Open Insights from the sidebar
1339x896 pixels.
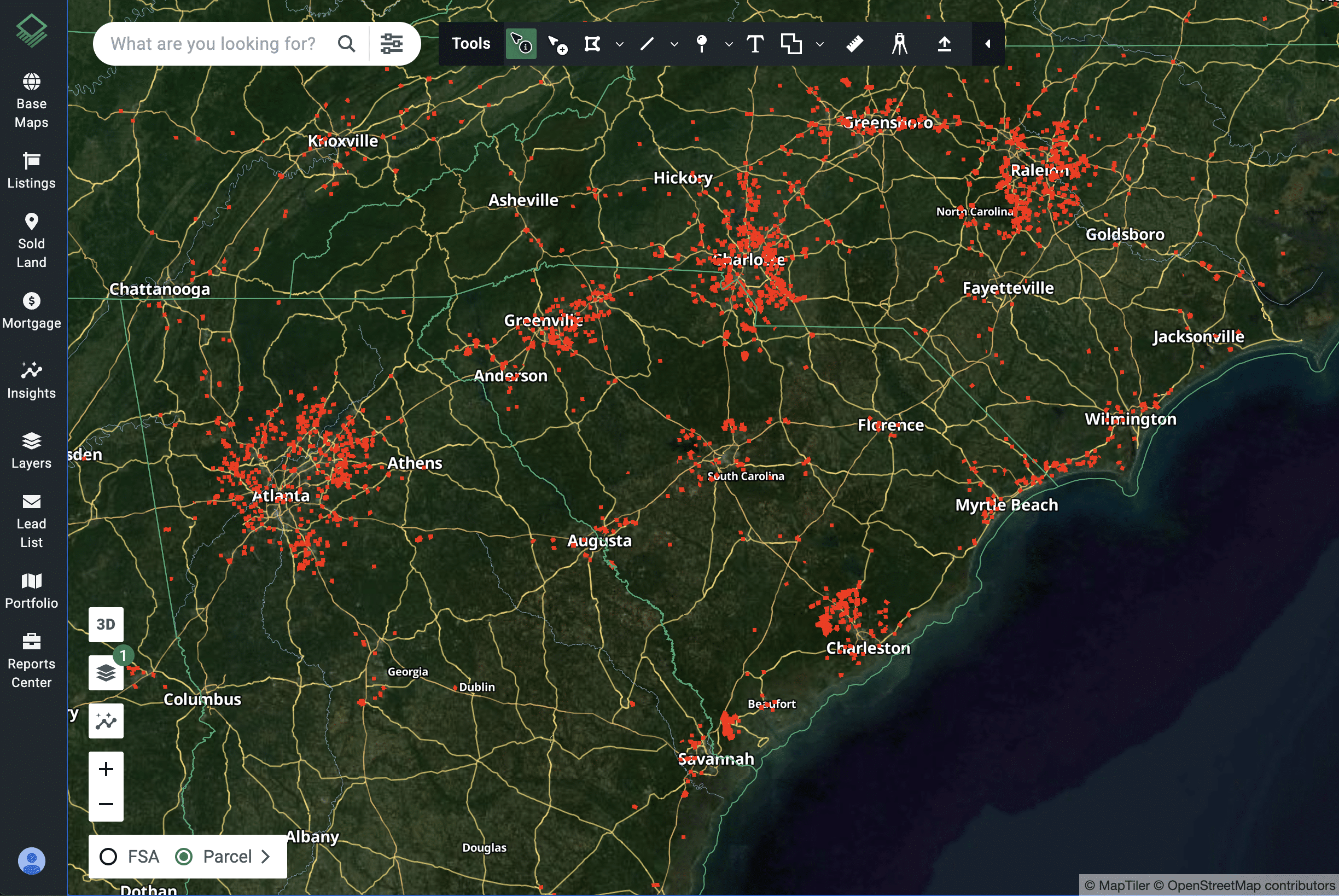click(31, 379)
